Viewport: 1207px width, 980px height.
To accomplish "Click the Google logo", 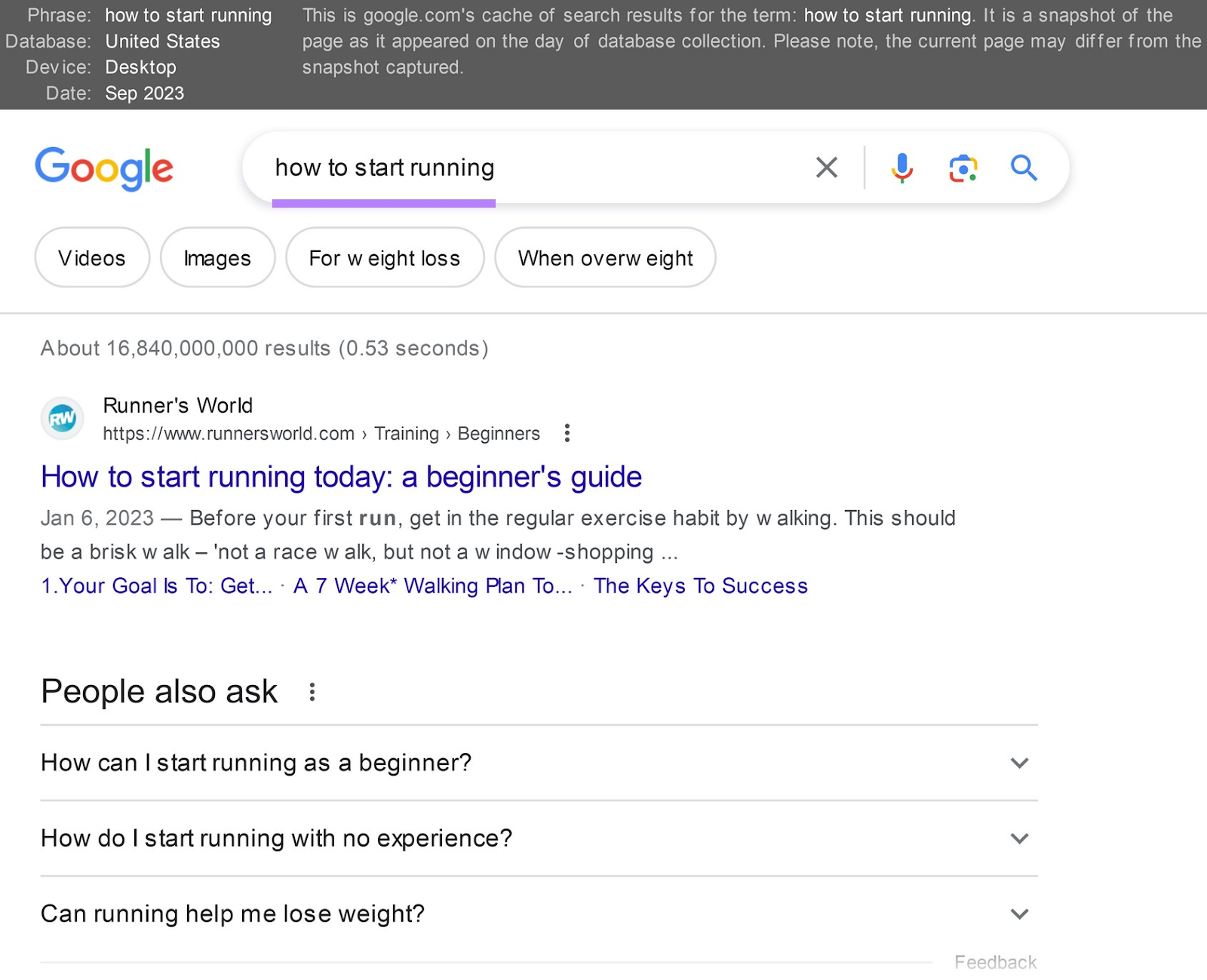I will (x=104, y=168).
